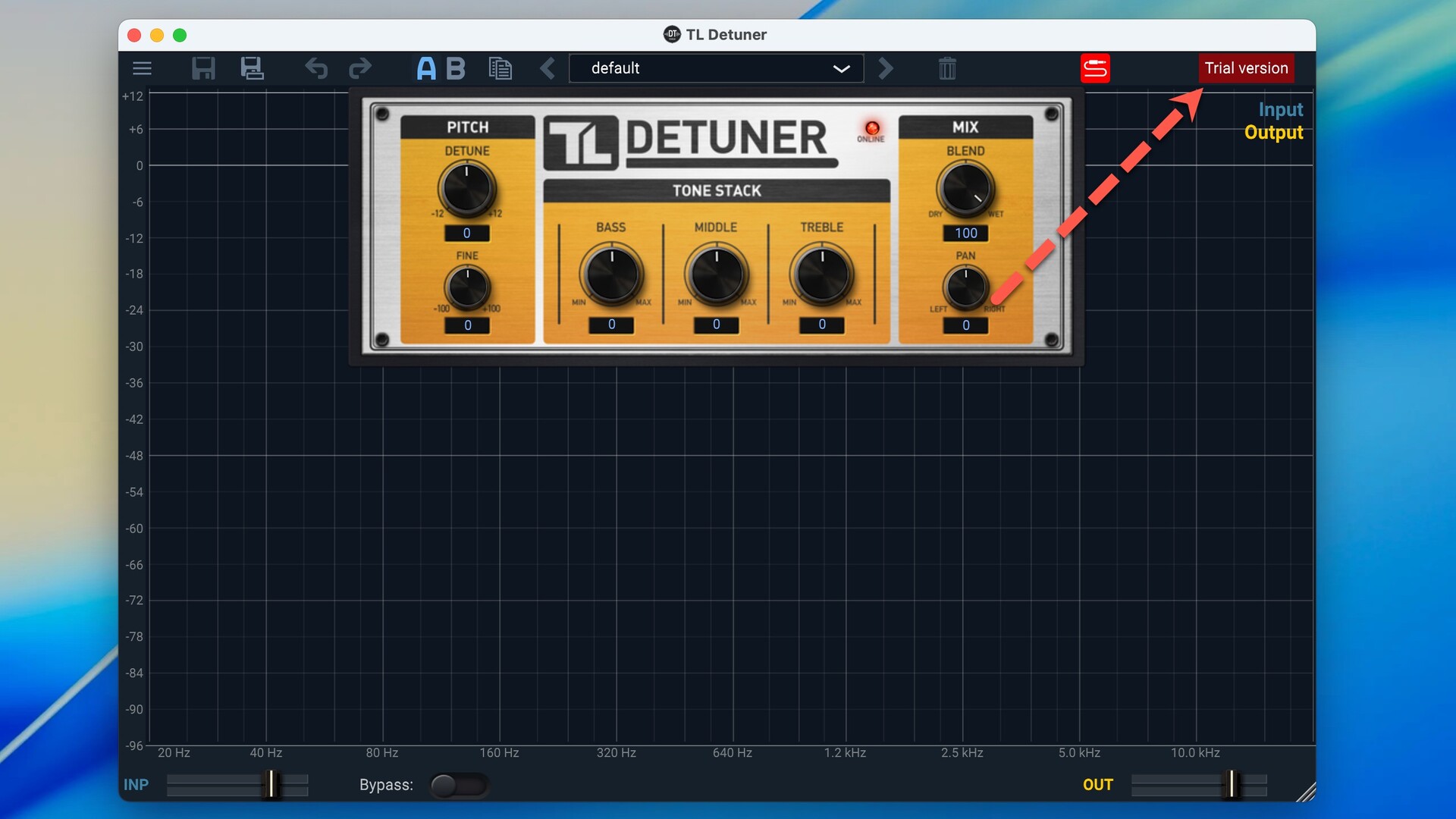The image size is (1456, 819).
Task: Click the PAN value field
Action: pos(965,325)
